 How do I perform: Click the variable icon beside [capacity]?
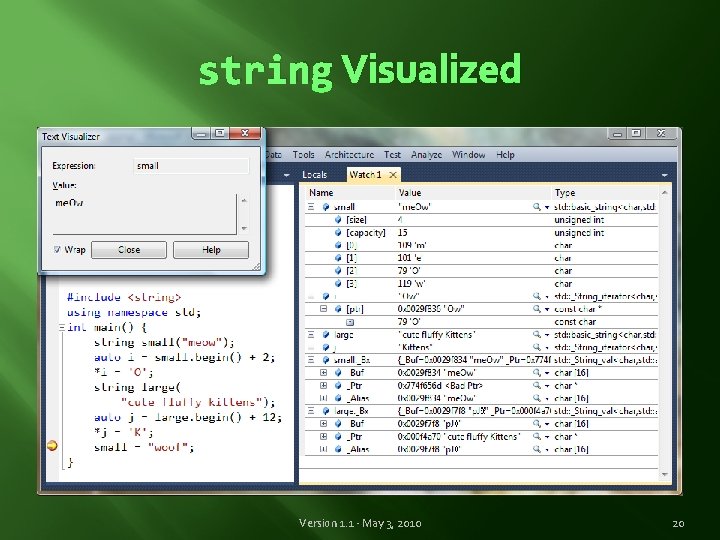[x=338, y=233]
